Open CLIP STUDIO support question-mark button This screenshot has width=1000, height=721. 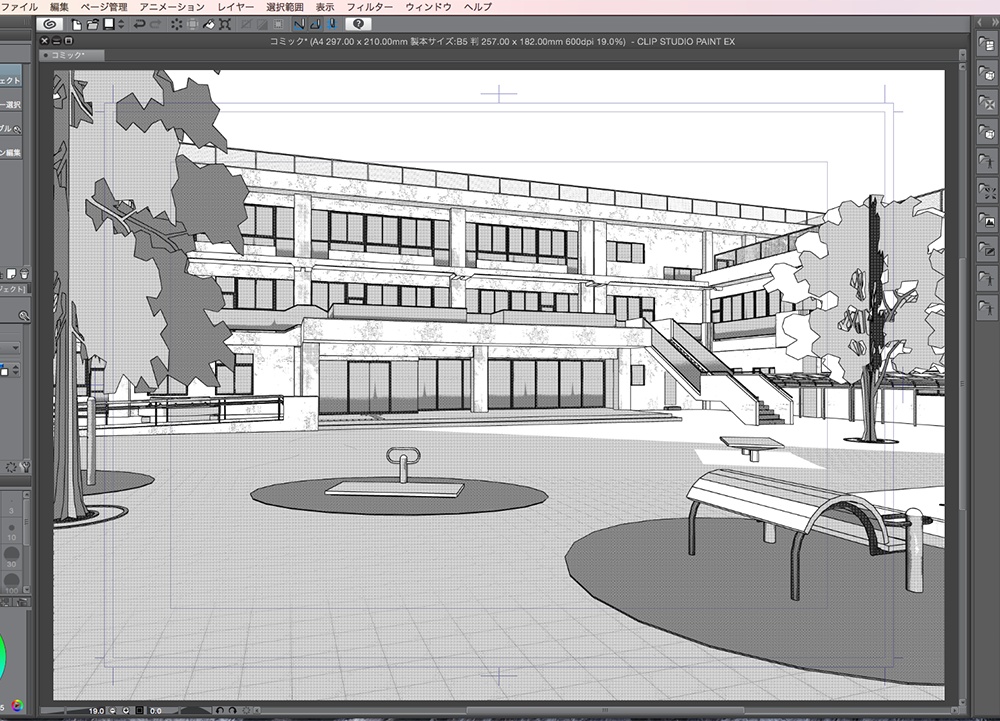pyautogui.click(x=358, y=24)
